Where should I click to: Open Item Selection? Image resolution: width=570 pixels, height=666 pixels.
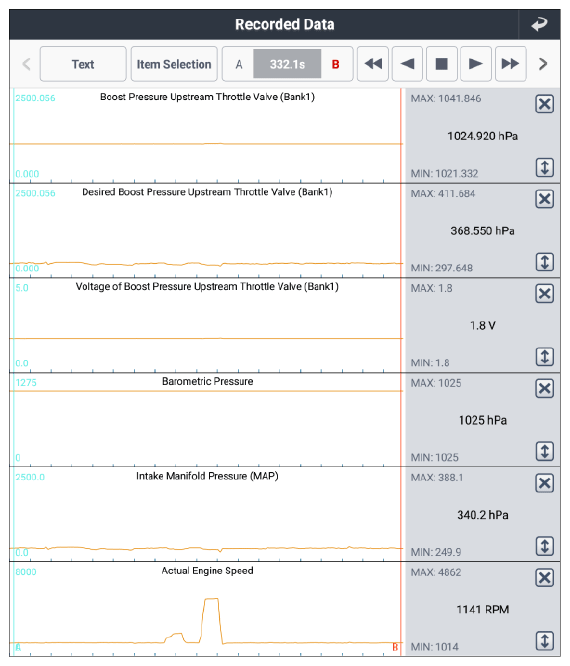pos(174,64)
